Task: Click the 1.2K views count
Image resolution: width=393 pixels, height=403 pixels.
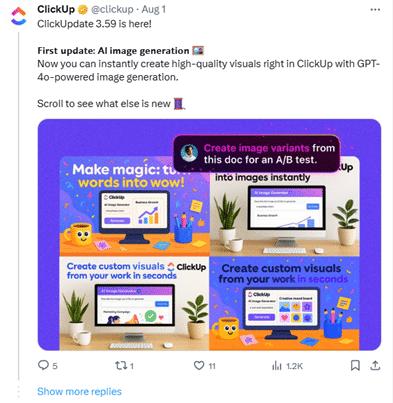Action: 294,366
